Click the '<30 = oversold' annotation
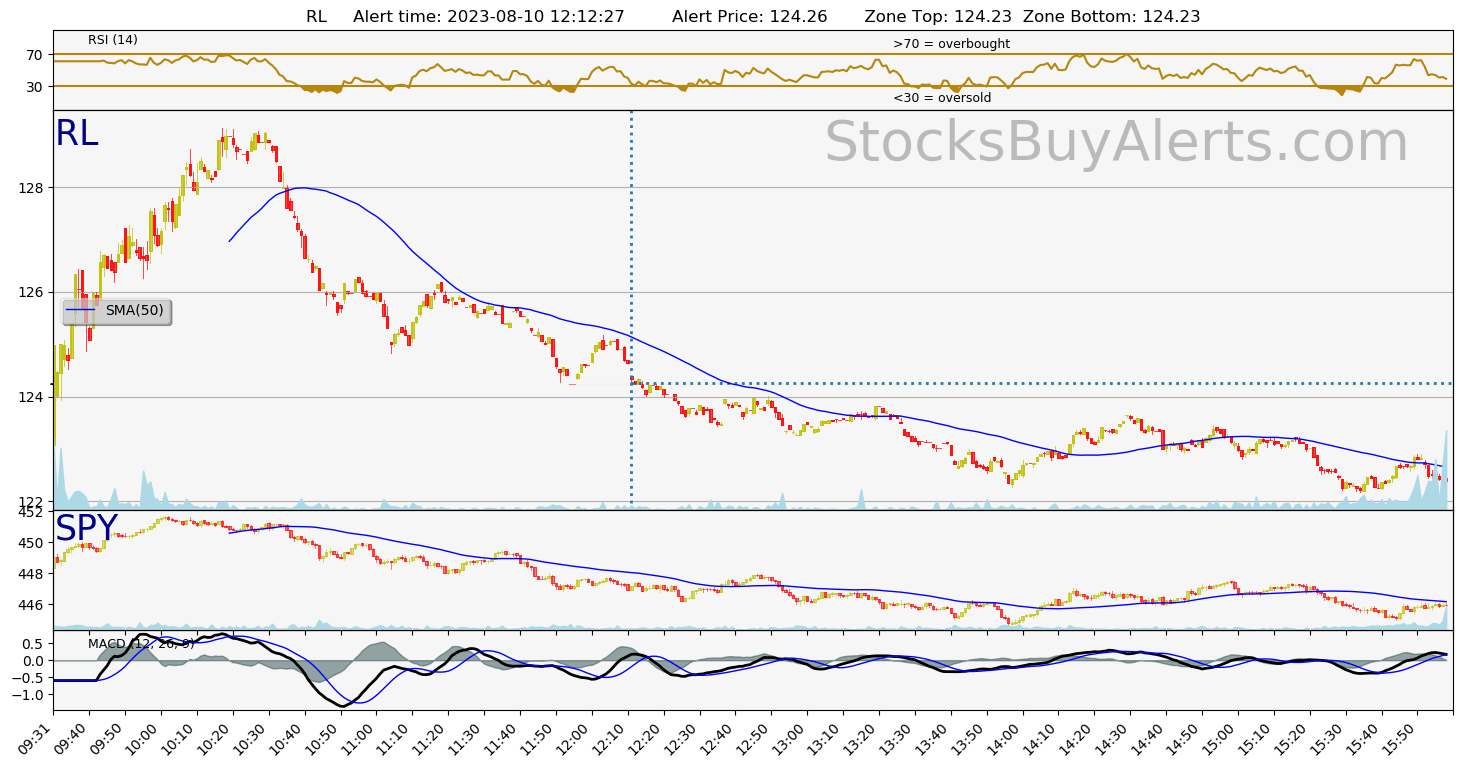The image size is (1468, 768). coord(942,98)
